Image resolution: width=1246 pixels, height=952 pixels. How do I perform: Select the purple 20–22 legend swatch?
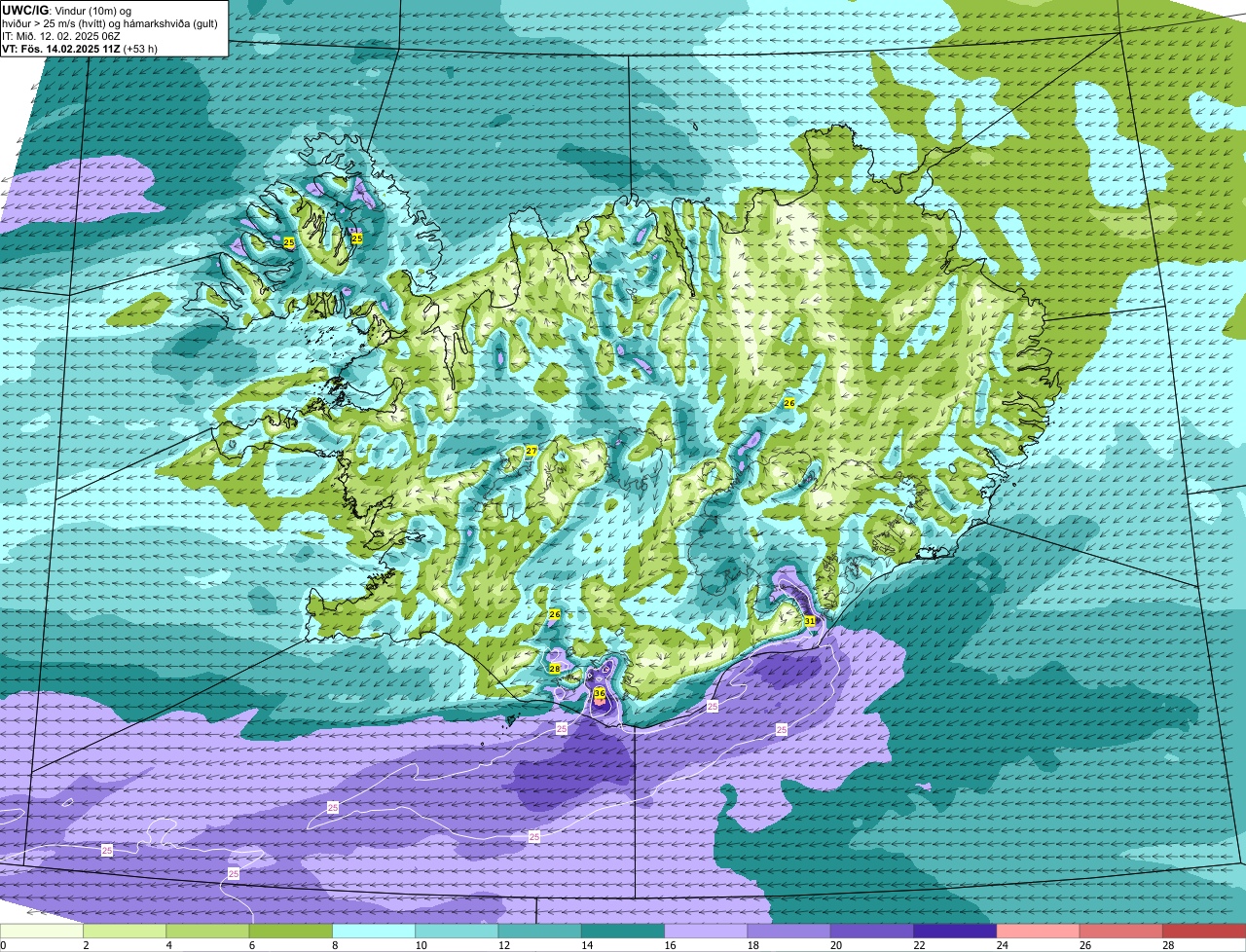[x=872, y=931]
